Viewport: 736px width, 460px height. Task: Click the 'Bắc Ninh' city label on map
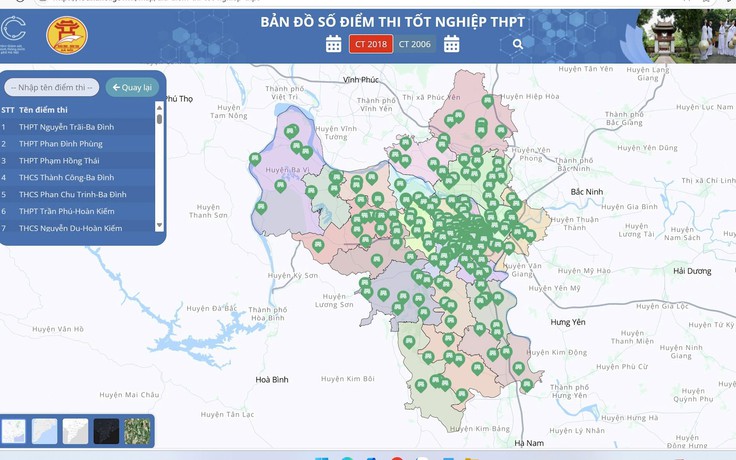587,192
